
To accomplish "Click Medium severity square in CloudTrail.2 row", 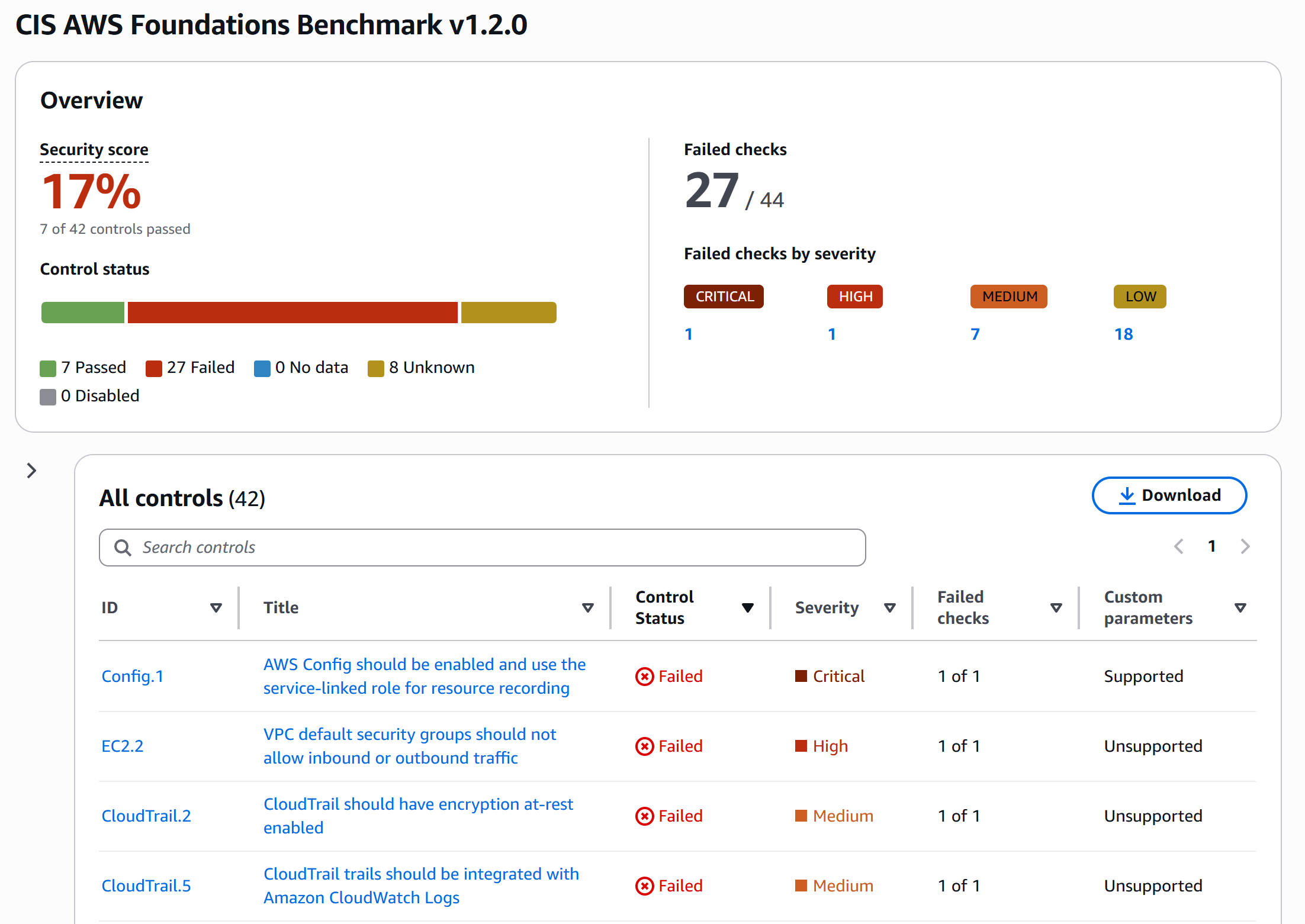I will (801, 816).
